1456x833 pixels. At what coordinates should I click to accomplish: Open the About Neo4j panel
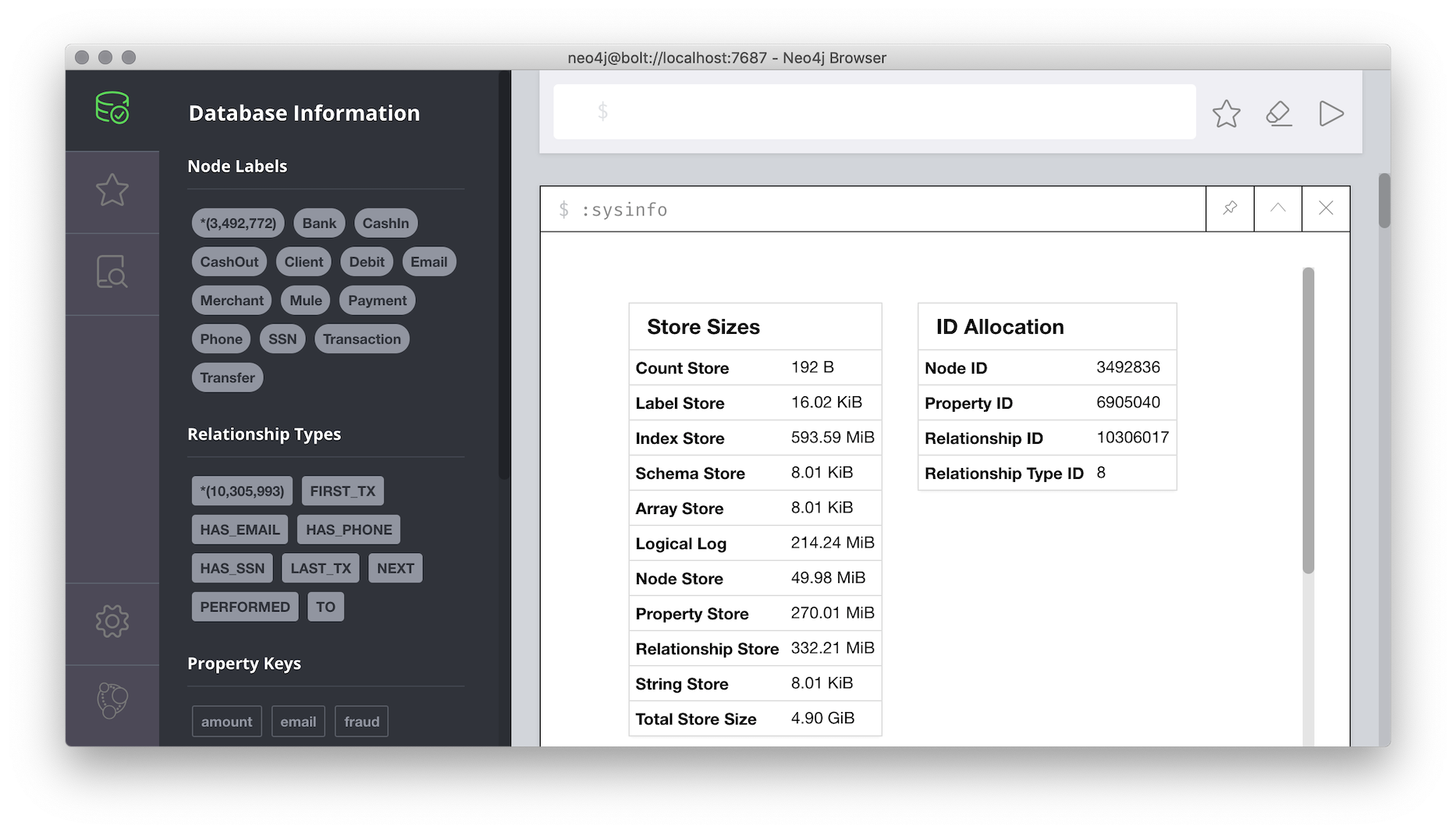(x=112, y=700)
